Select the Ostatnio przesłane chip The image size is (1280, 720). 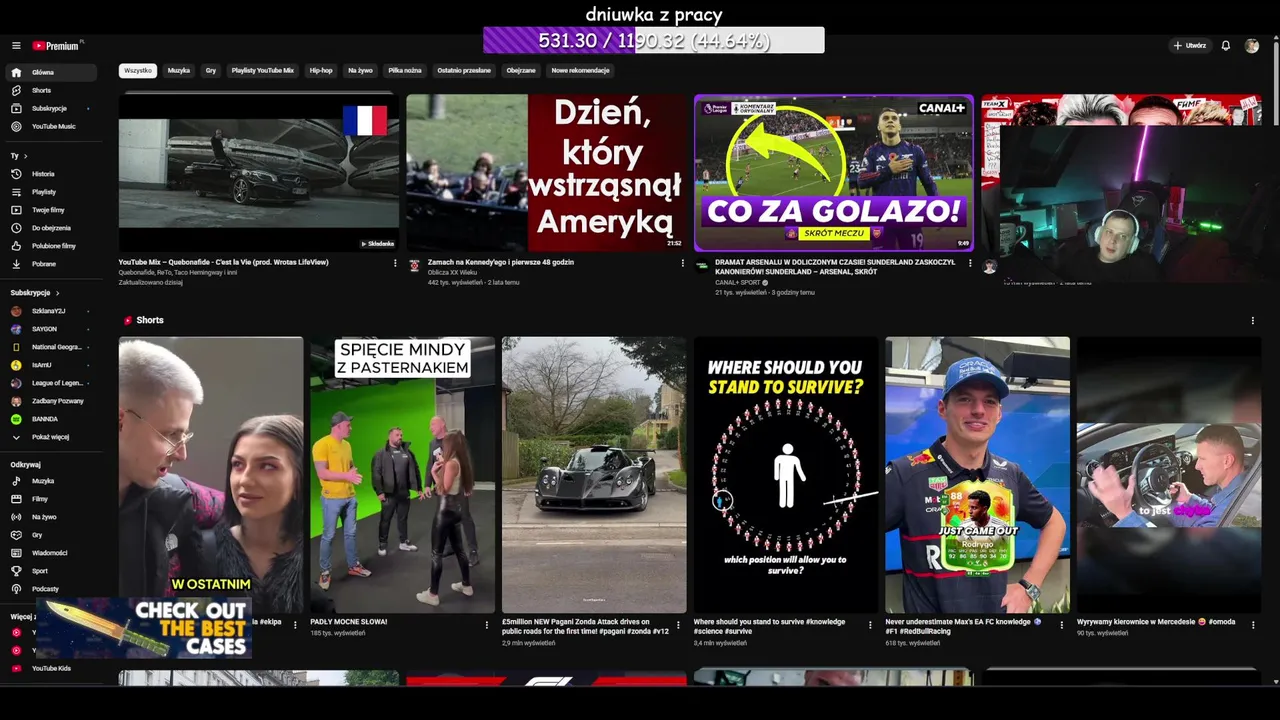click(x=464, y=71)
